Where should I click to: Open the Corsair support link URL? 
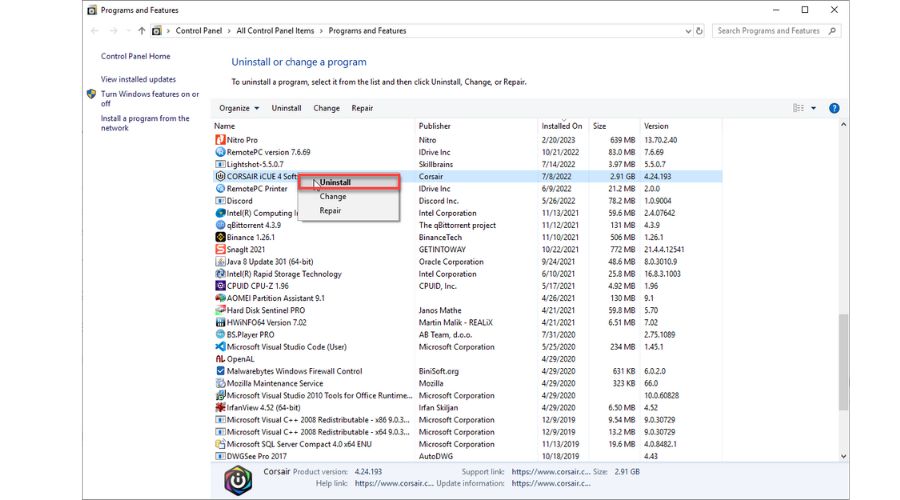pyautogui.click(x=550, y=471)
